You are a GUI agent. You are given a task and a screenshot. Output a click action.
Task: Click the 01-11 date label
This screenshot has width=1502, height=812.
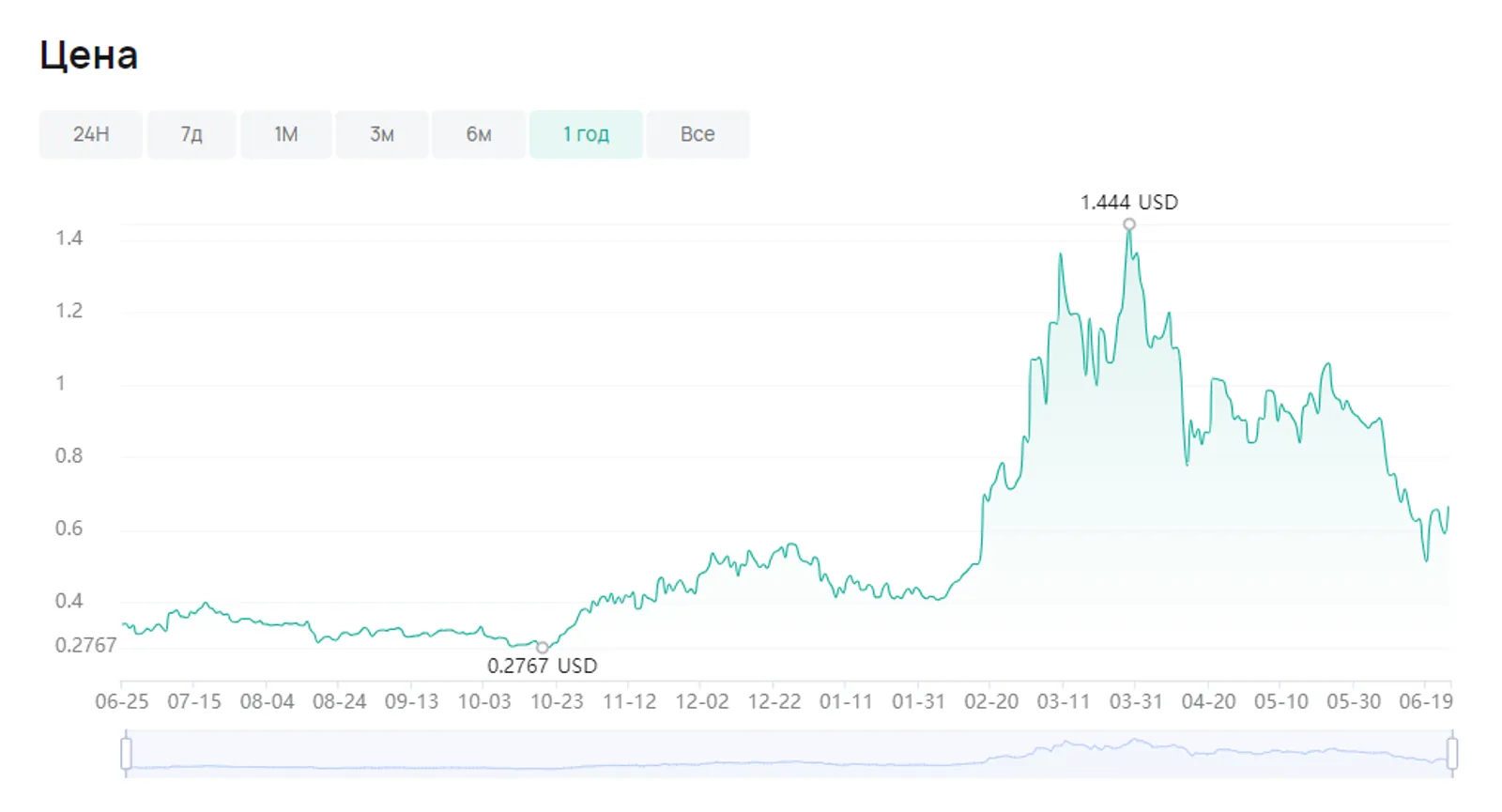846,701
